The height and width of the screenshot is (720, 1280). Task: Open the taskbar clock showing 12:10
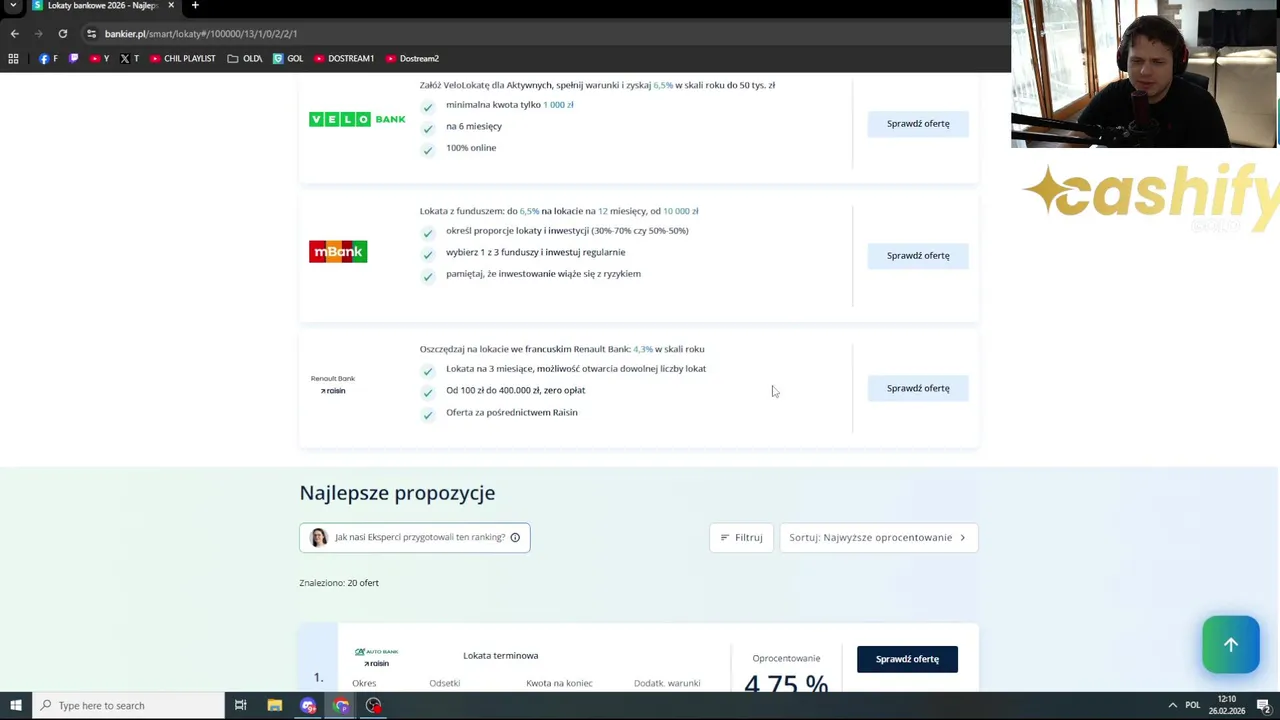[1227, 705]
